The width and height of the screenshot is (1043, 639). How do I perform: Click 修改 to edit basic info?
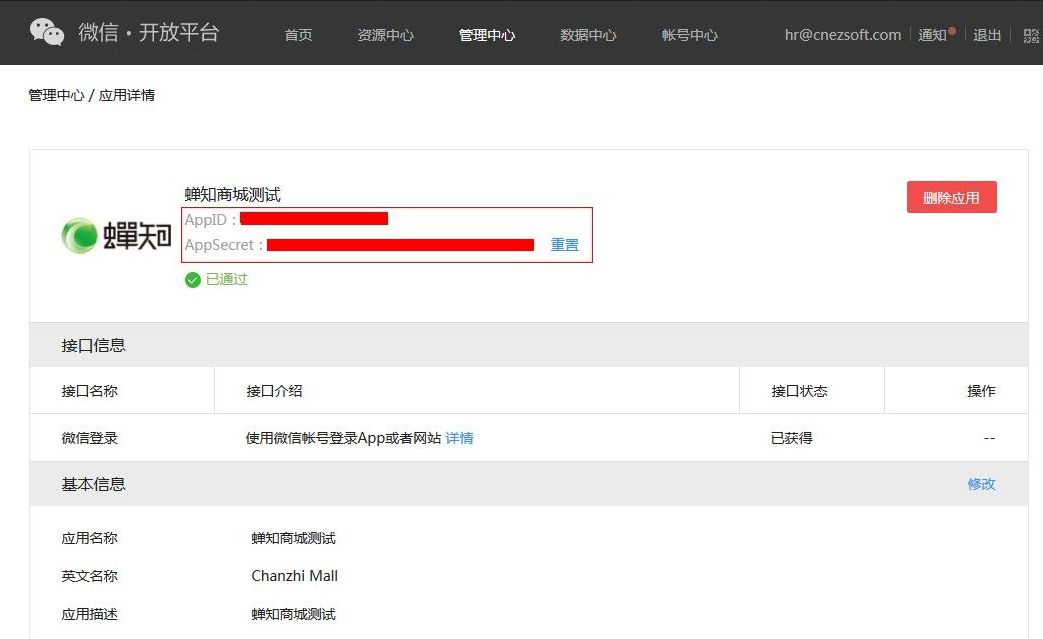click(x=981, y=484)
